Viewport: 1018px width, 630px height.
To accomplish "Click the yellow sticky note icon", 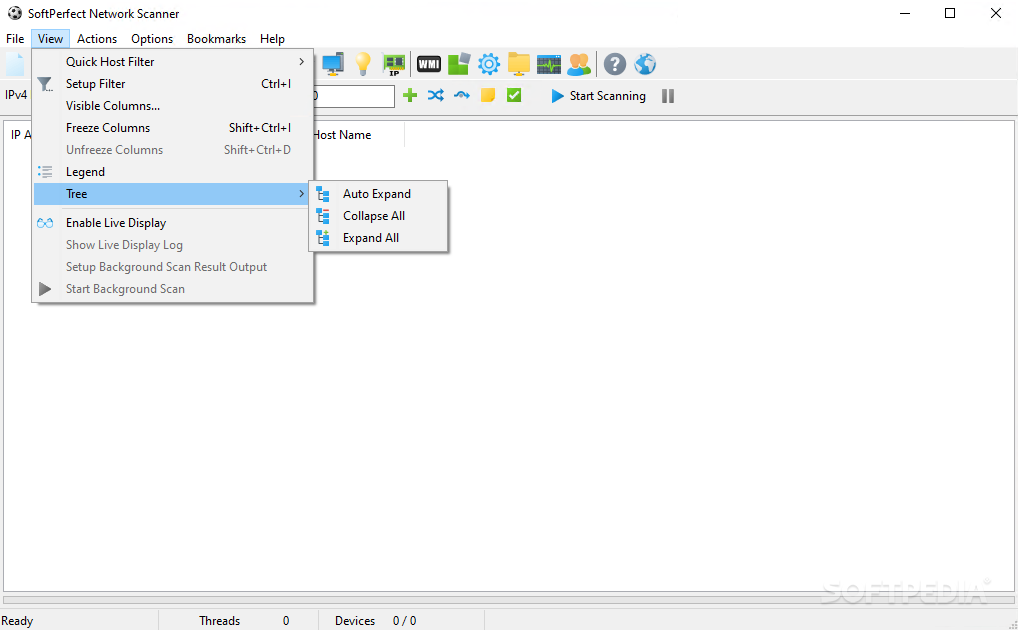I will 488,95.
